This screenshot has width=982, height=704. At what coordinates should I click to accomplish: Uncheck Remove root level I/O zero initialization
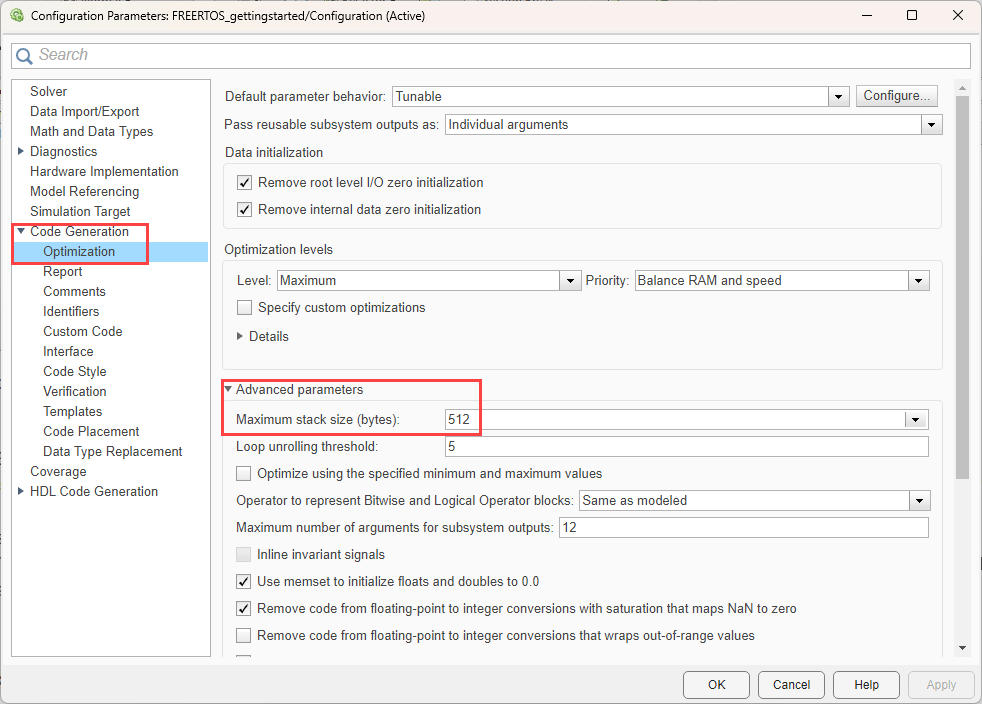[244, 183]
